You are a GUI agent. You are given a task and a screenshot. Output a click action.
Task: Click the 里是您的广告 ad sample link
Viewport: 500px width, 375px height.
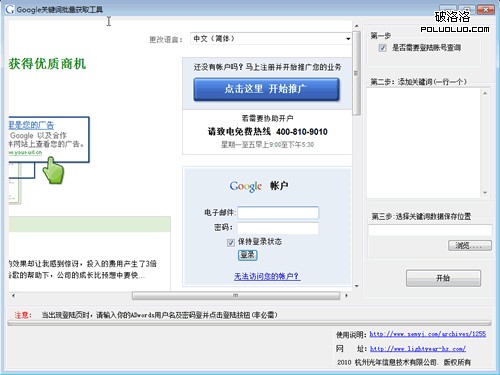tap(31, 125)
